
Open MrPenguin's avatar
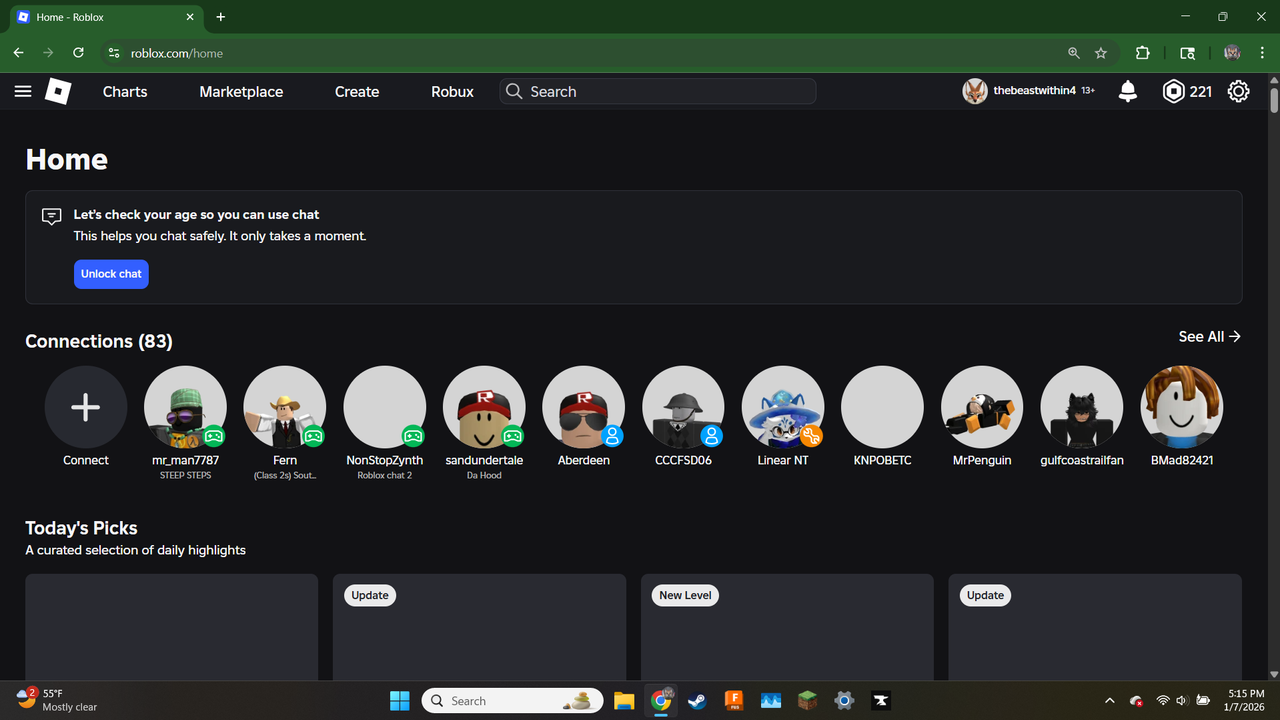point(982,407)
